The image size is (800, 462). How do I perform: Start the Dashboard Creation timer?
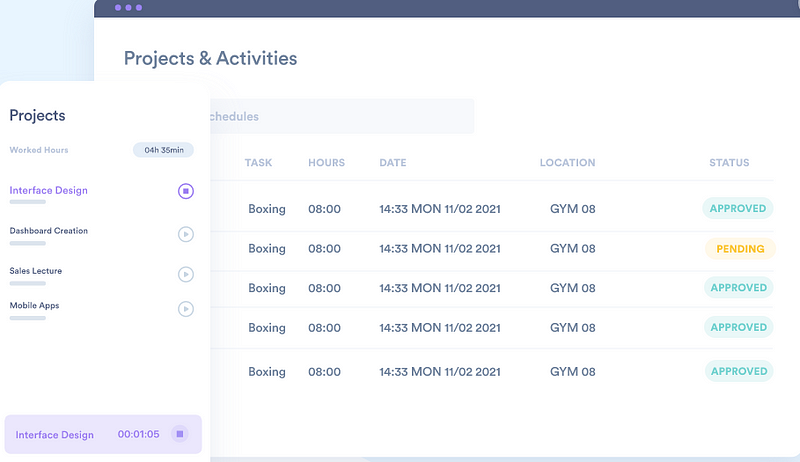(x=185, y=234)
